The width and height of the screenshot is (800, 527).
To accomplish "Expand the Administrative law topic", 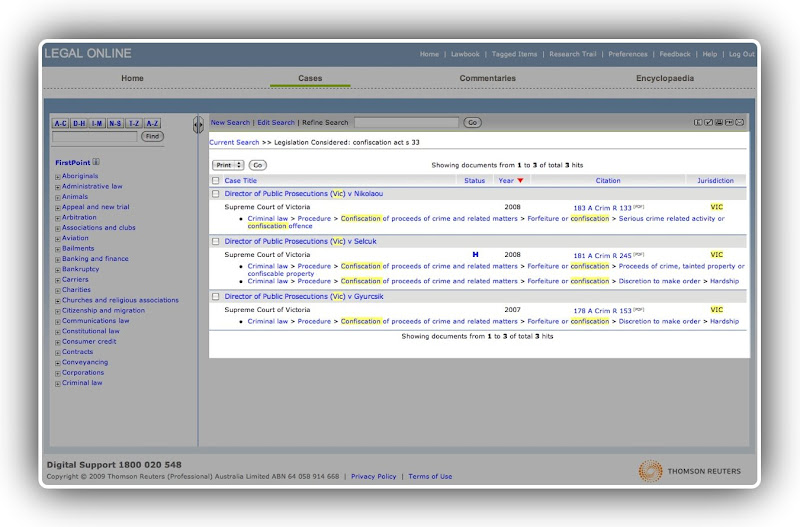I will click(58, 186).
